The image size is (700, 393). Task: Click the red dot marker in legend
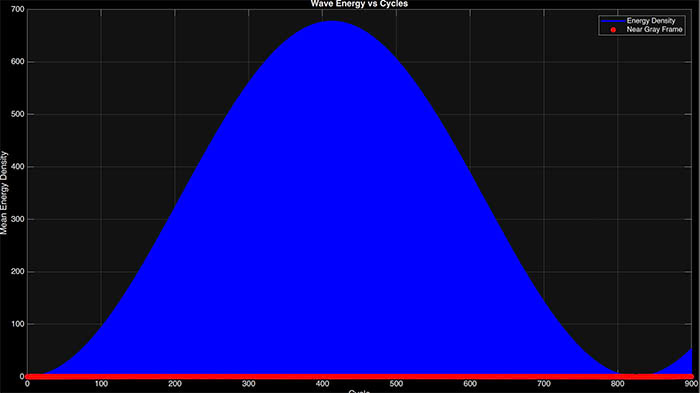click(613, 29)
